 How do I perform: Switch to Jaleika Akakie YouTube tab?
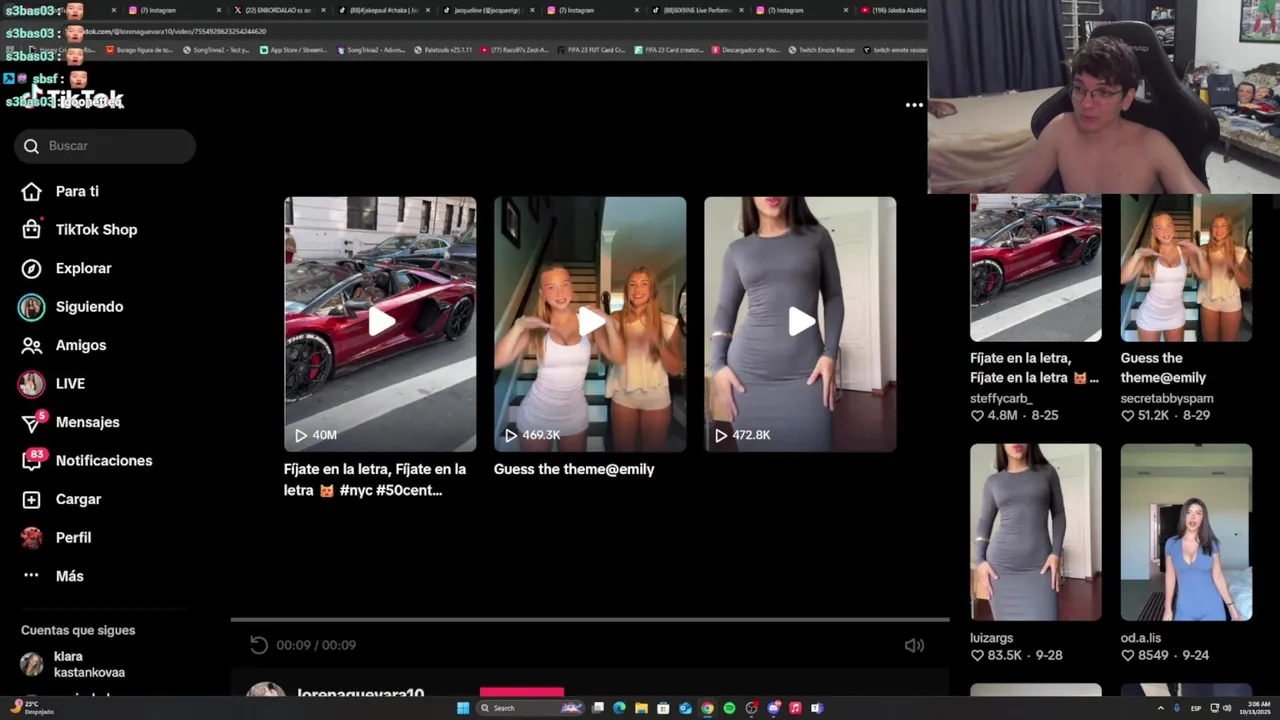pyautogui.click(x=892, y=10)
